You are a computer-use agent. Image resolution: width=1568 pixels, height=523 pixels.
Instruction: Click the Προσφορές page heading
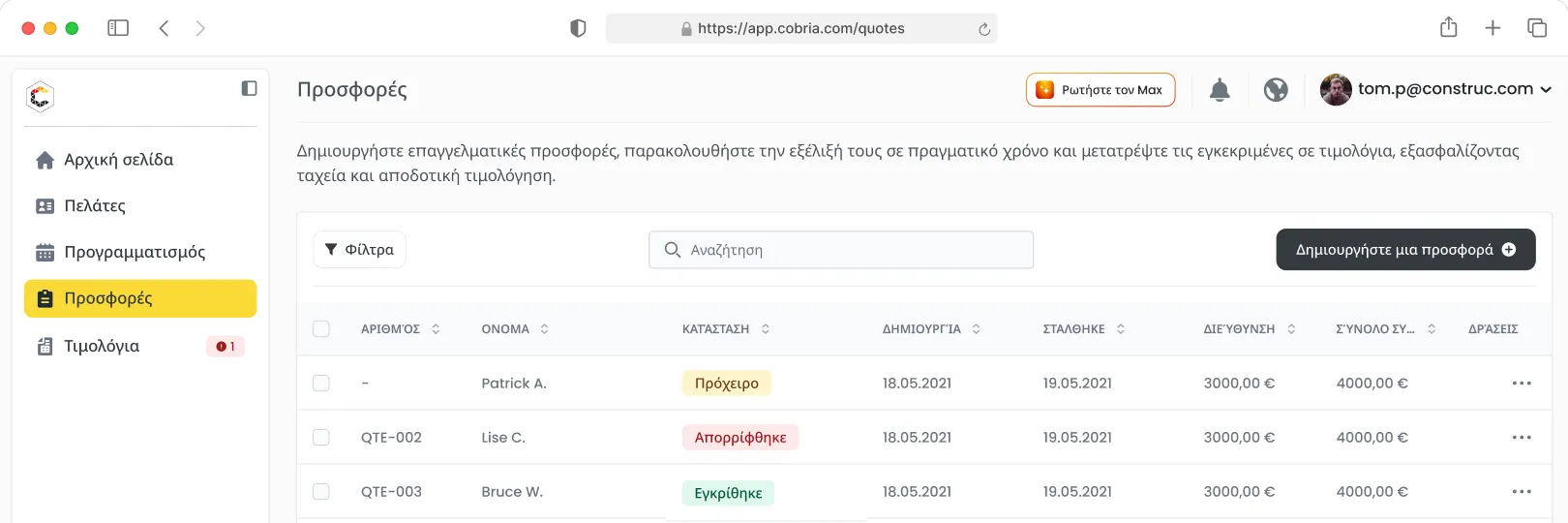click(352, 90)
